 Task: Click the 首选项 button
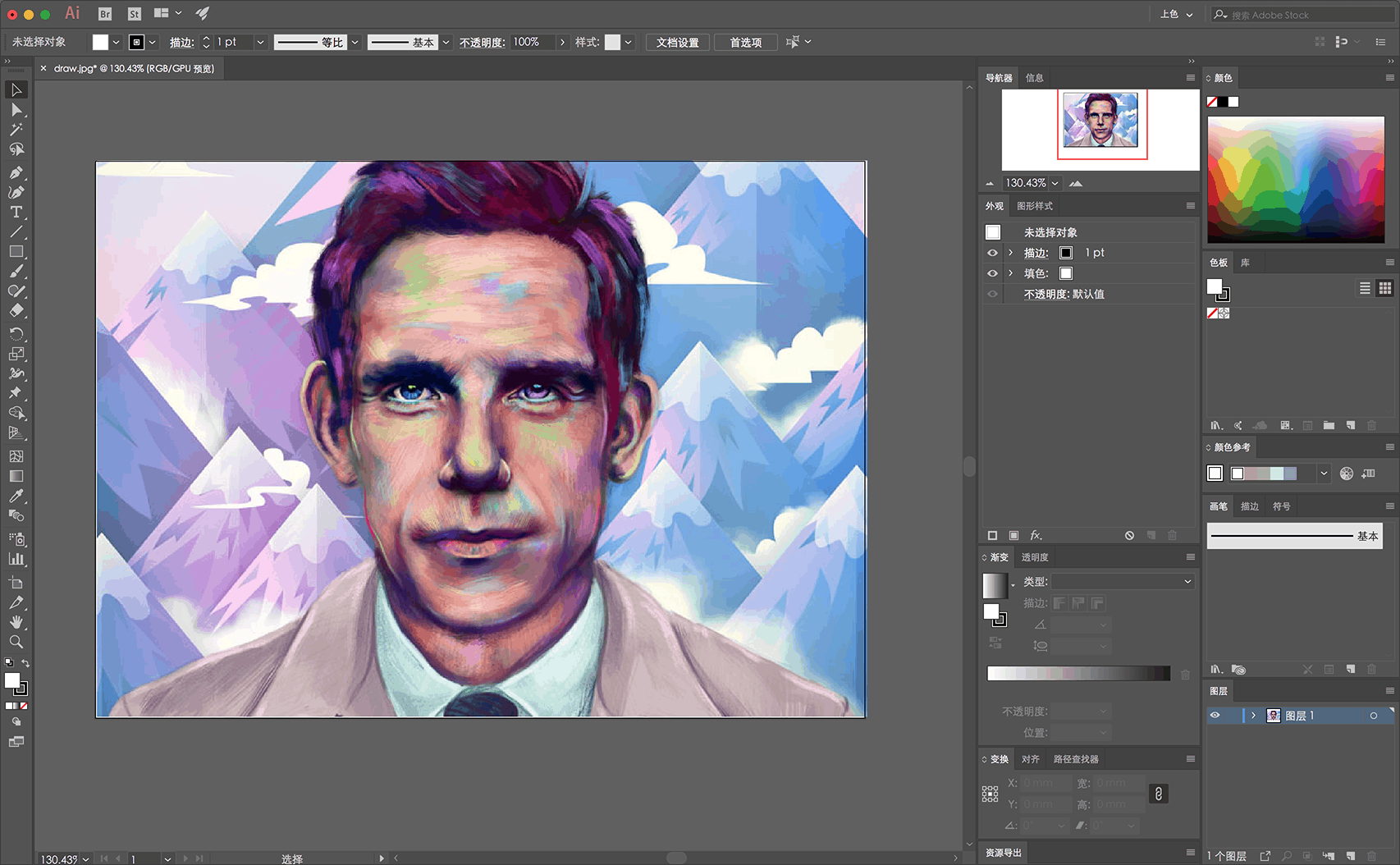[x=745, y=43]
